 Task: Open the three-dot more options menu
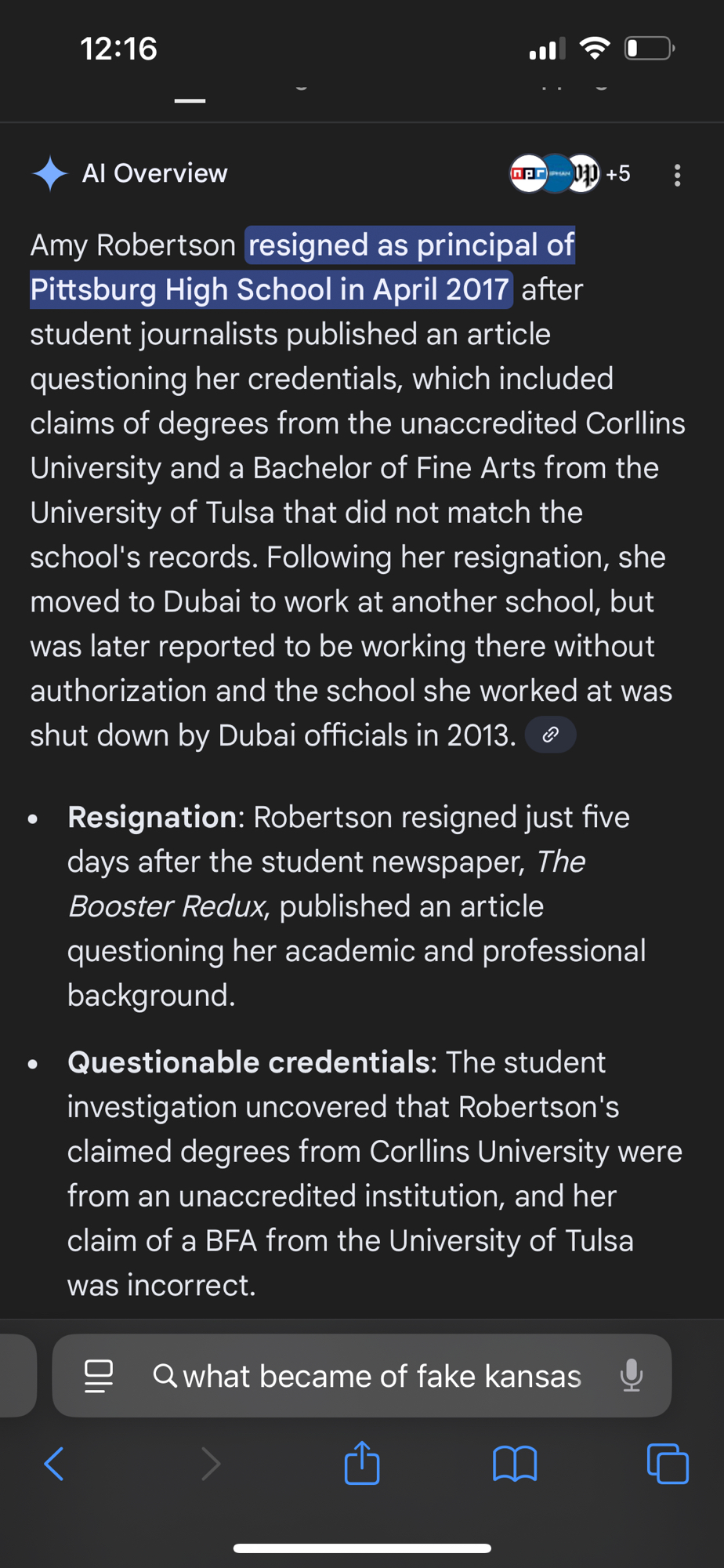tap(677, 175)
